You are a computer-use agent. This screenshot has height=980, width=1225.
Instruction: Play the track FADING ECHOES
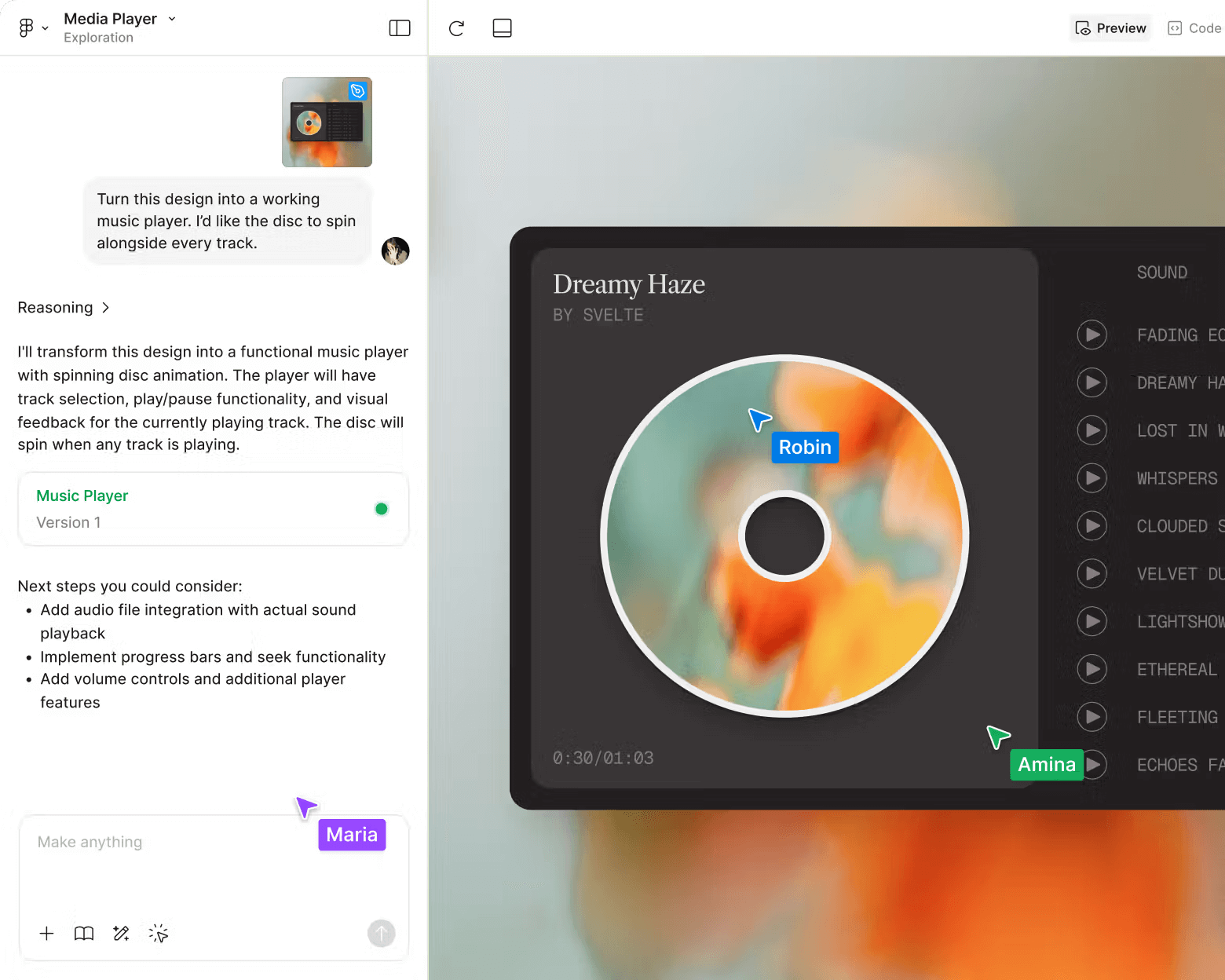(1092, 335)
